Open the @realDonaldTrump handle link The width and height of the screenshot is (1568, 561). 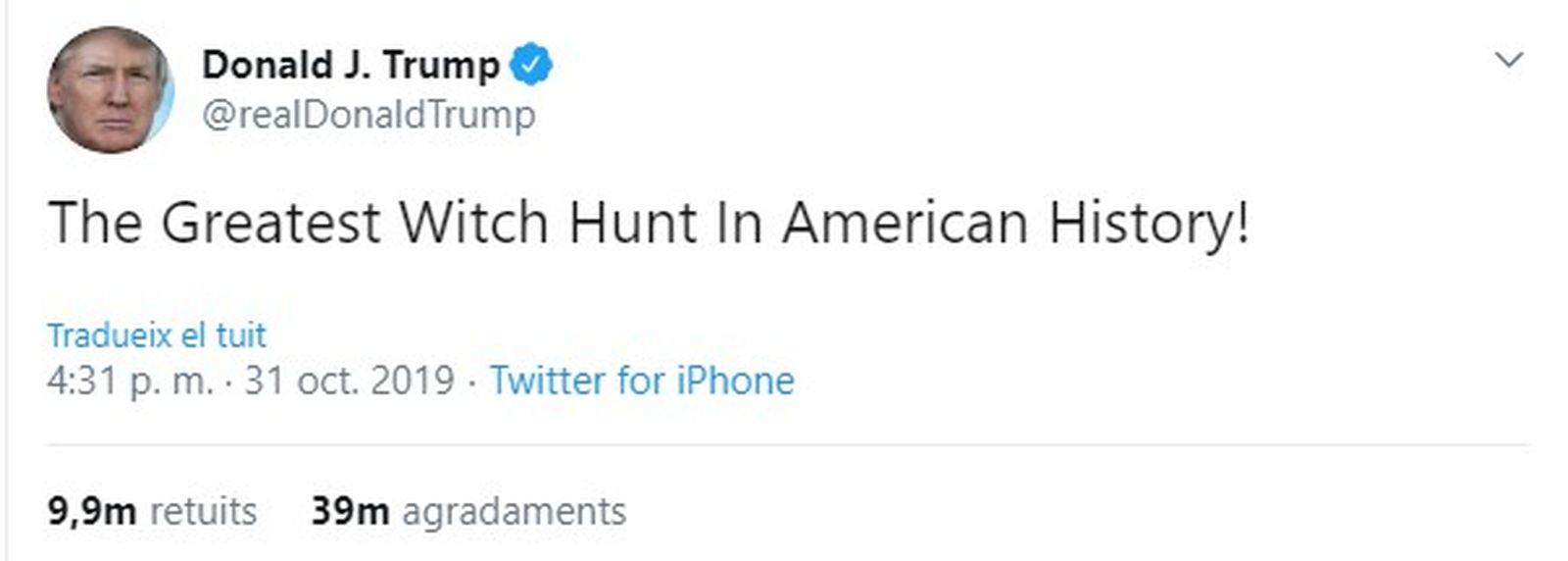tap(368, 115)
